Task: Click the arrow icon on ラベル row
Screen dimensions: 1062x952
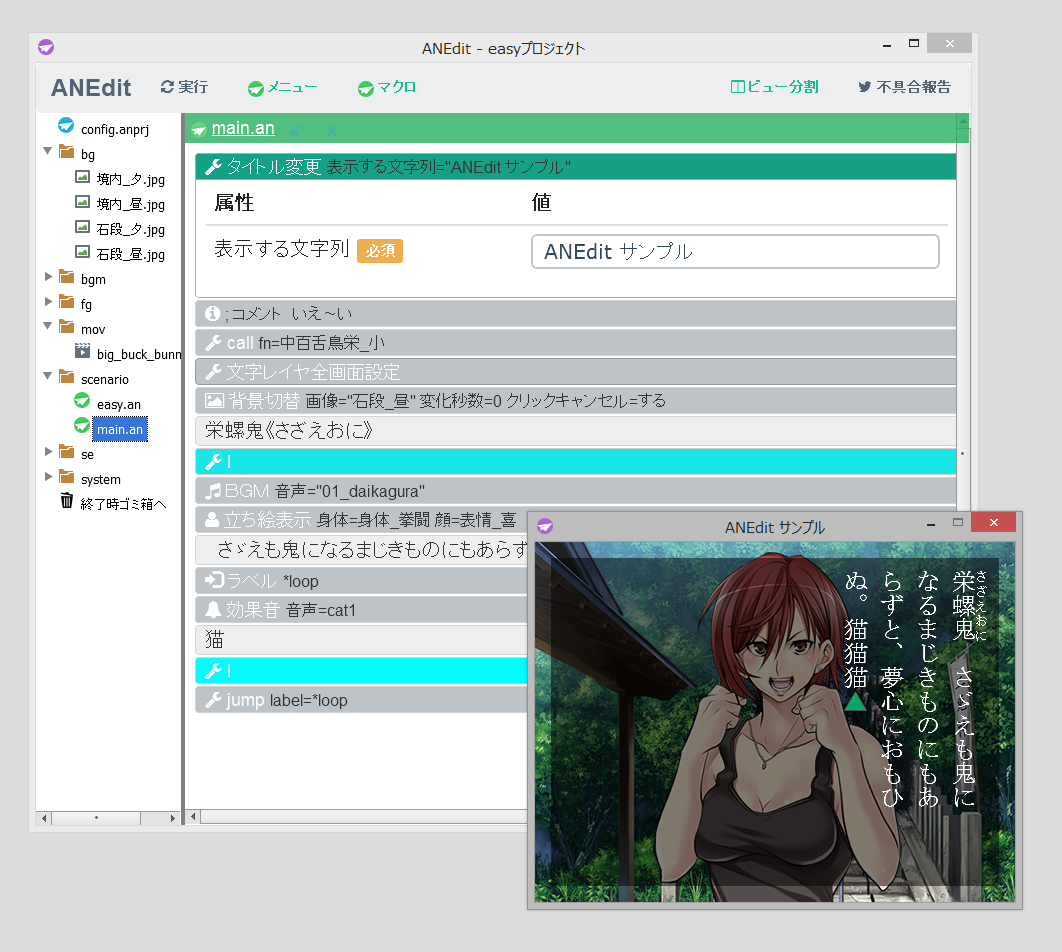Action: click(x=214, y=580)
